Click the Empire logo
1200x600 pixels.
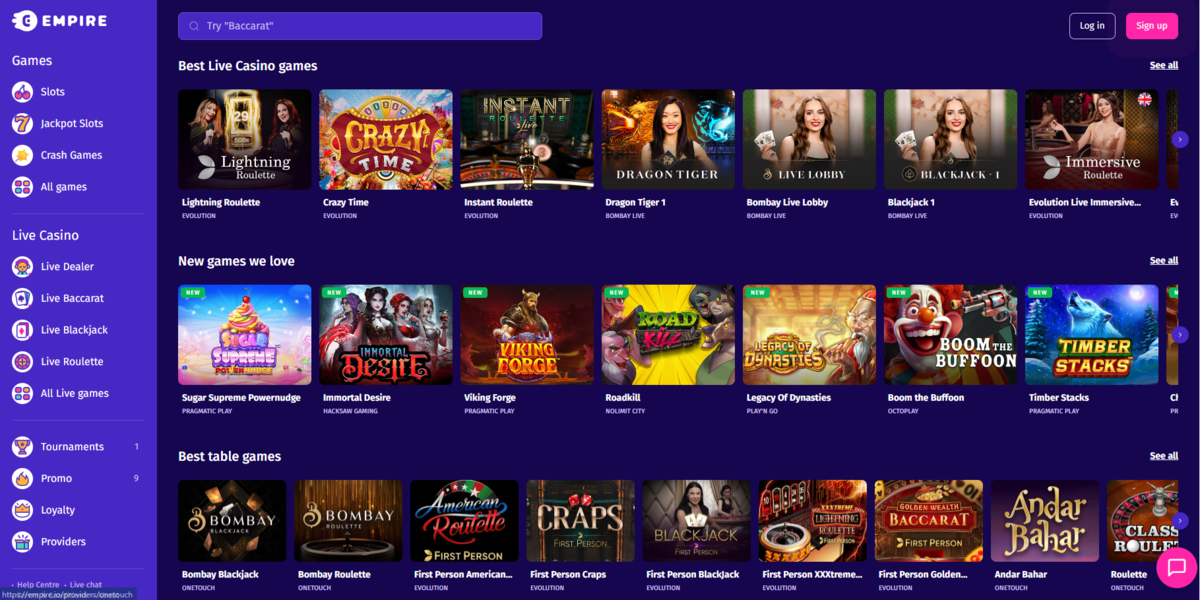(59, 20)
